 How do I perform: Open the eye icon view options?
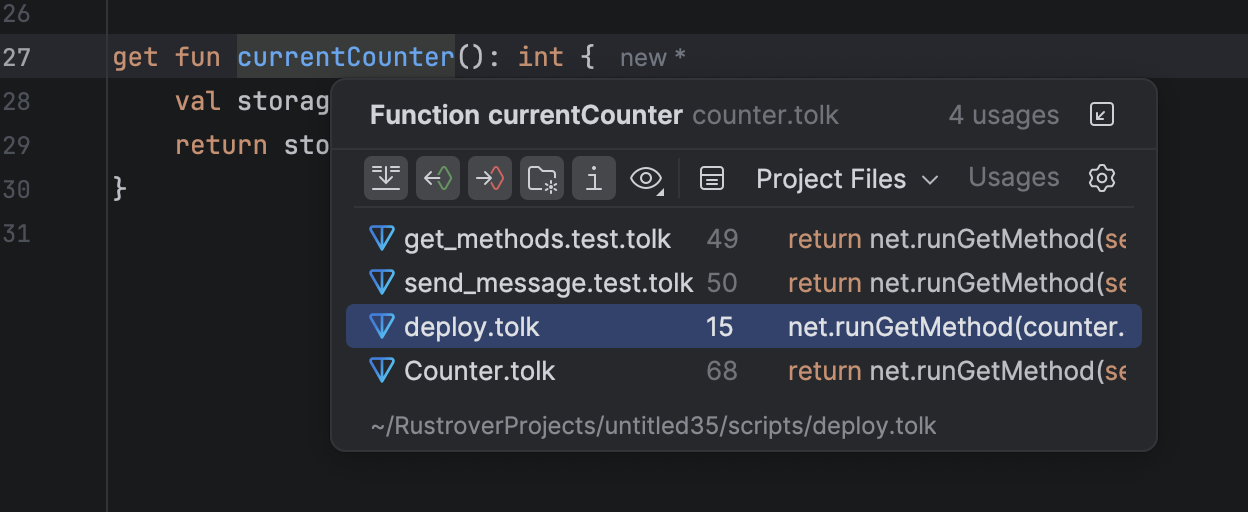(x=647, y=179)
